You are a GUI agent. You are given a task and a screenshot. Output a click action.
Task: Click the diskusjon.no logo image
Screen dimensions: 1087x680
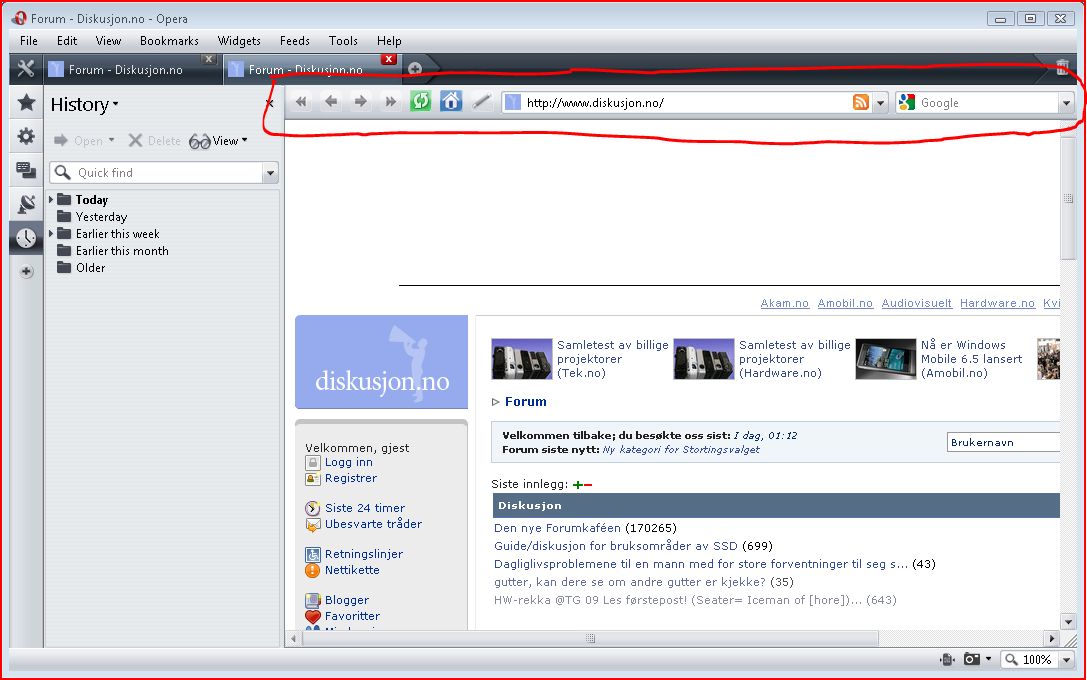coord(381,362)
